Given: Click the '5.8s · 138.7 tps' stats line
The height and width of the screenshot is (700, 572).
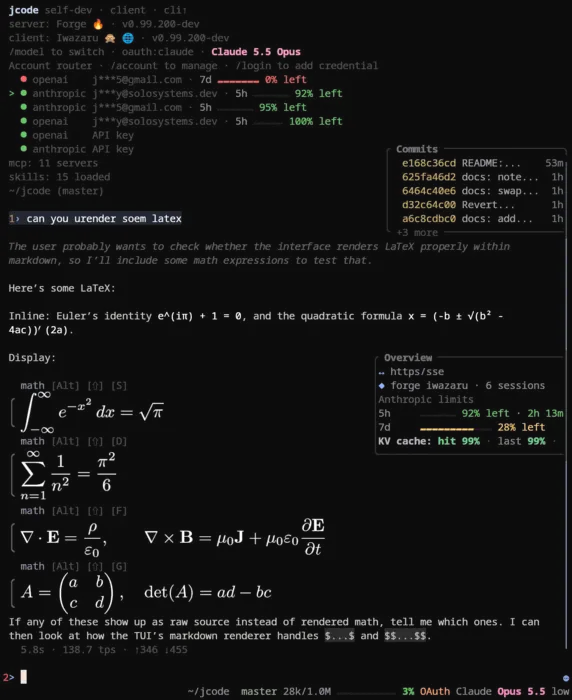Looking at the screenshot, I should [x=104, y=650].
